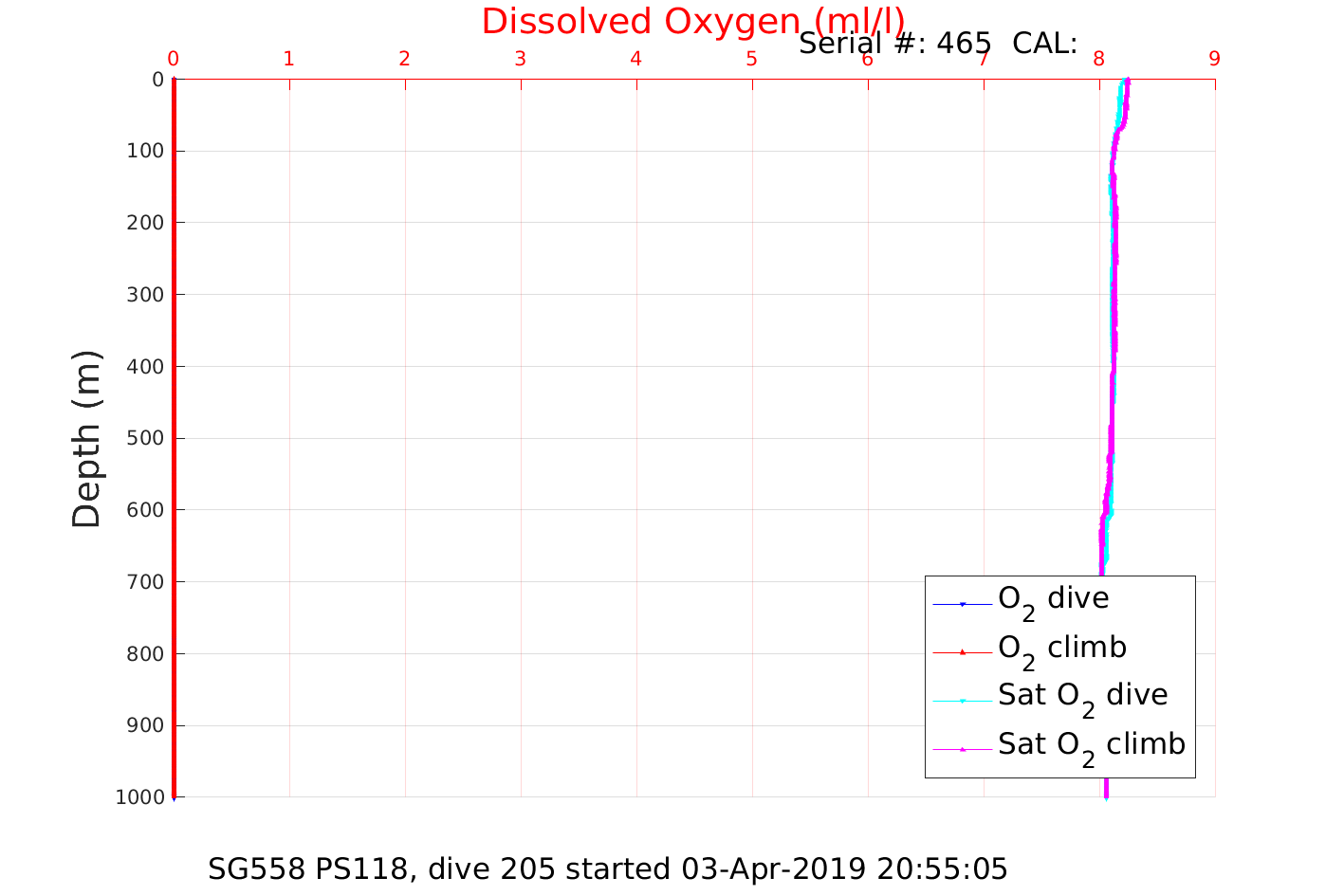Click the depth tick label 600
This screenshot has height=896, width=1344.
(x=144, y=510)
